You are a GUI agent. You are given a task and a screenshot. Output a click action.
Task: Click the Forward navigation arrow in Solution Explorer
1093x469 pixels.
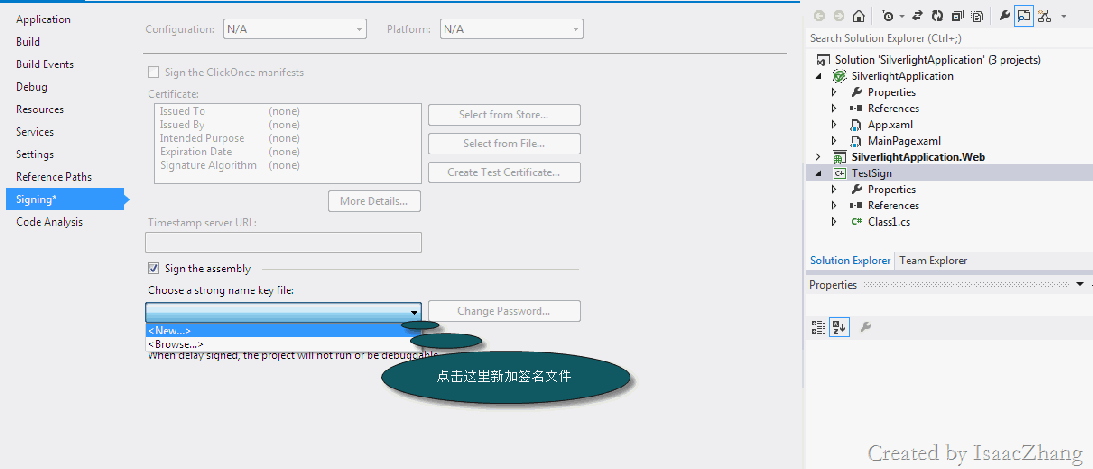839,16
